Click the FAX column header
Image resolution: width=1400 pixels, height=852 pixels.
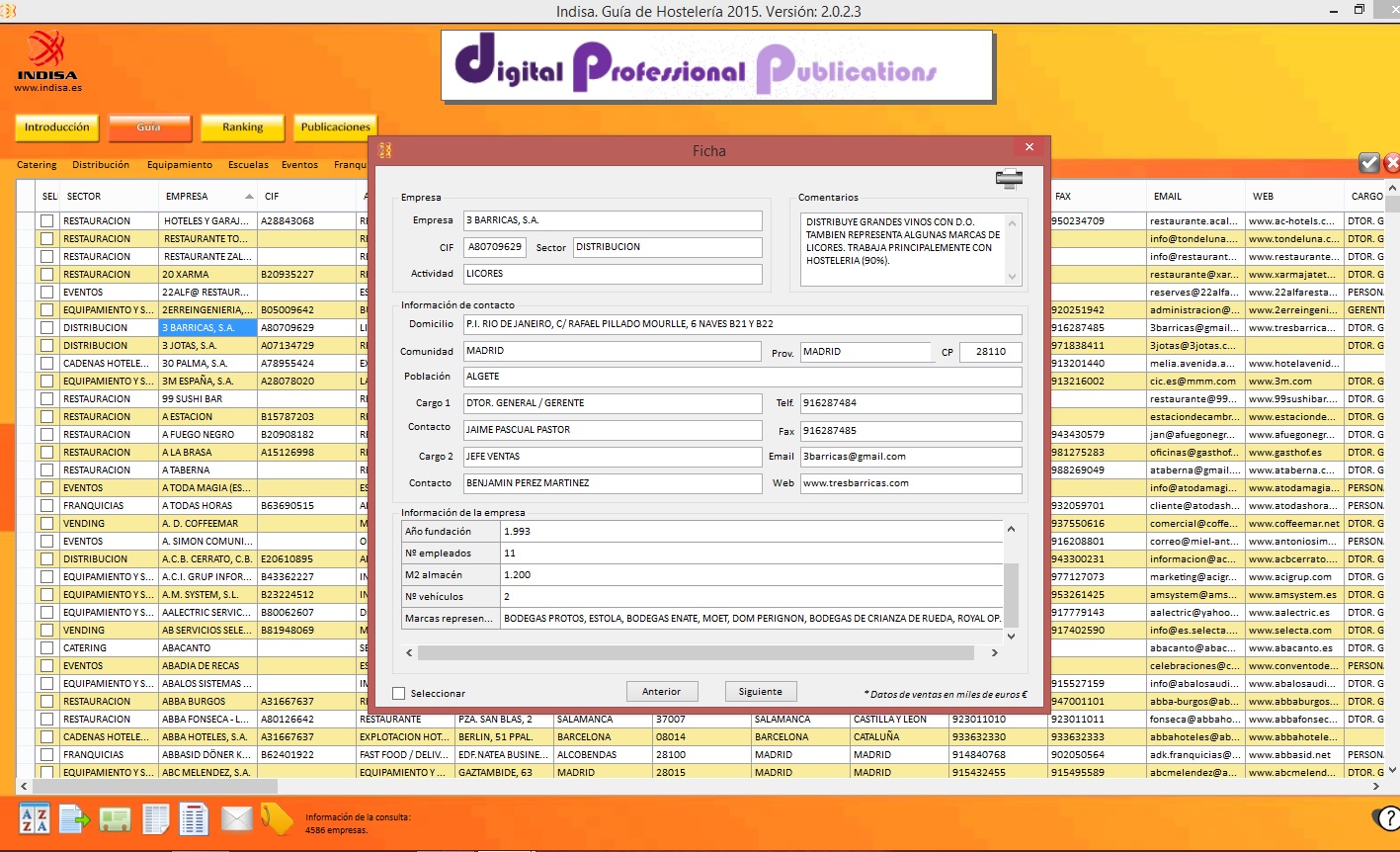[1098, 196]
